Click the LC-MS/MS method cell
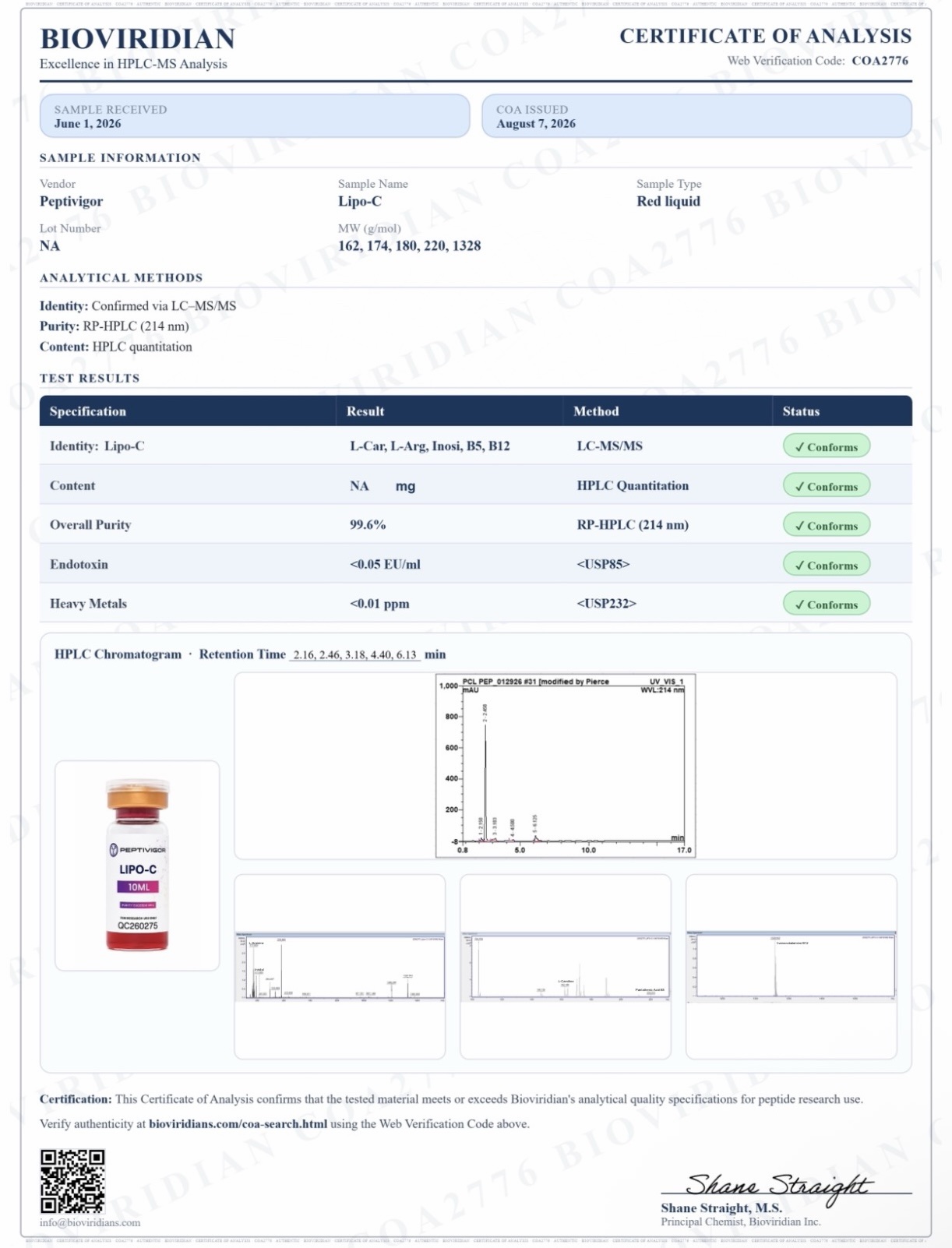The width and height of the screenshot is (952, 1248). point(610,446)
